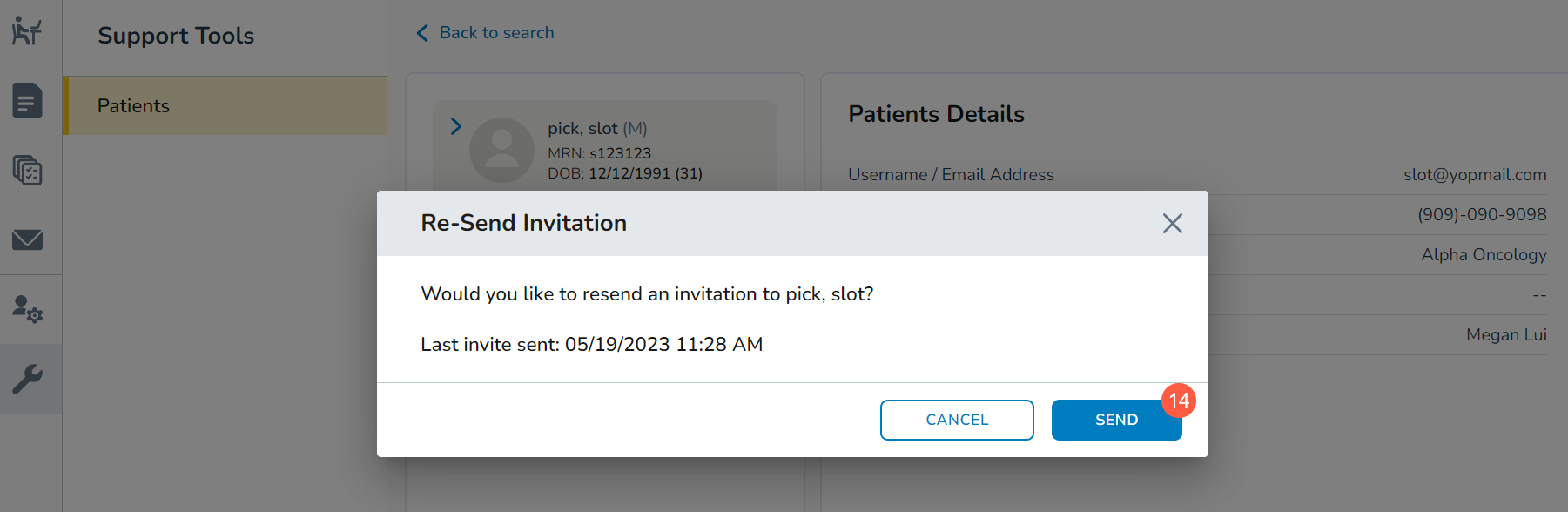Screen dimensions: 1568x512
Task: Click the person-at-desk icon in sidebar
Action: pos(27,31)
